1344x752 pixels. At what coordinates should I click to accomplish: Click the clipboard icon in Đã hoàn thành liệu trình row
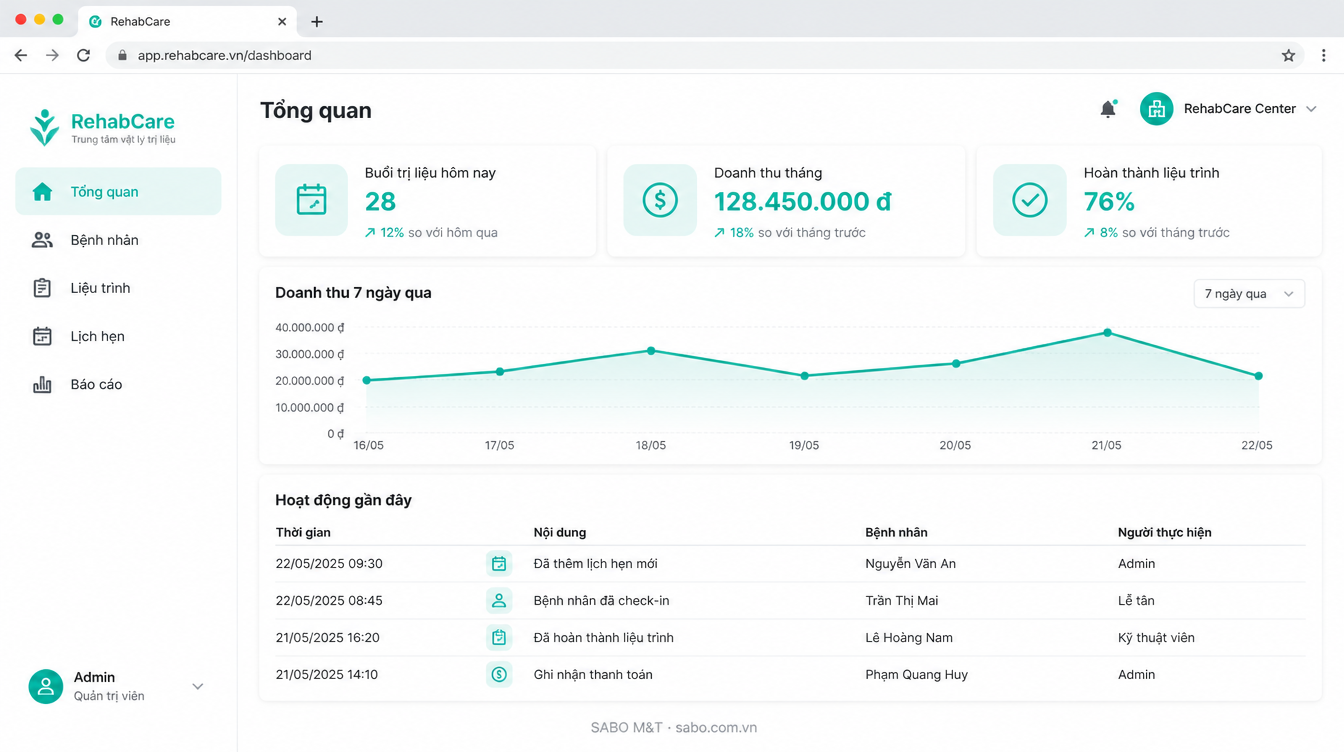click(499, 638)
